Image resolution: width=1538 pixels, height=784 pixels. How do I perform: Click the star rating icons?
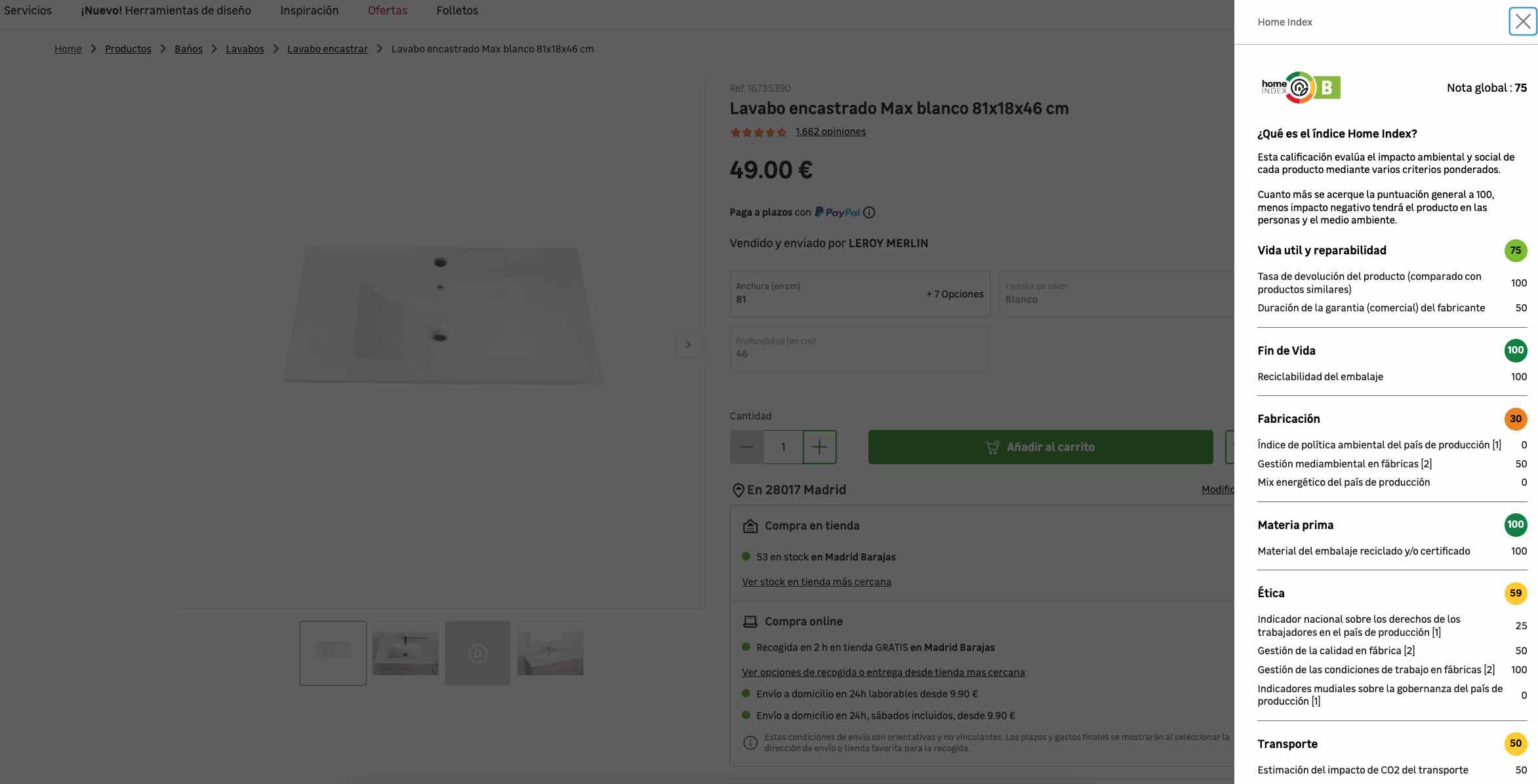[x=758, y=132]
